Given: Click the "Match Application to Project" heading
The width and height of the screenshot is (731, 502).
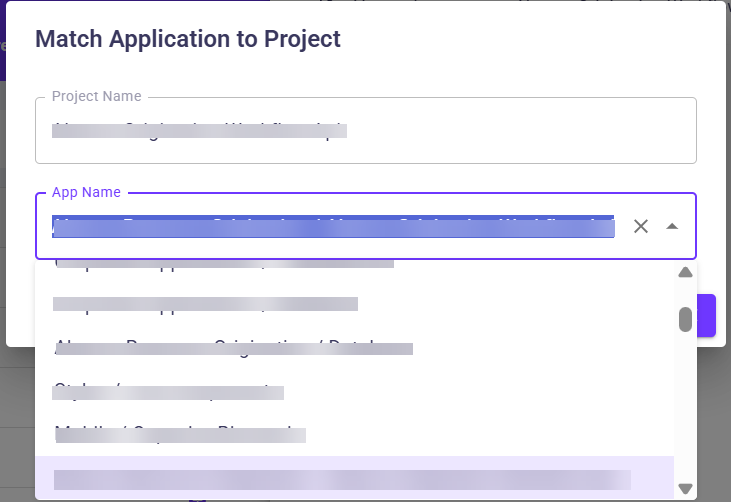Looking at the screenshot, I should tap(188, 39).
